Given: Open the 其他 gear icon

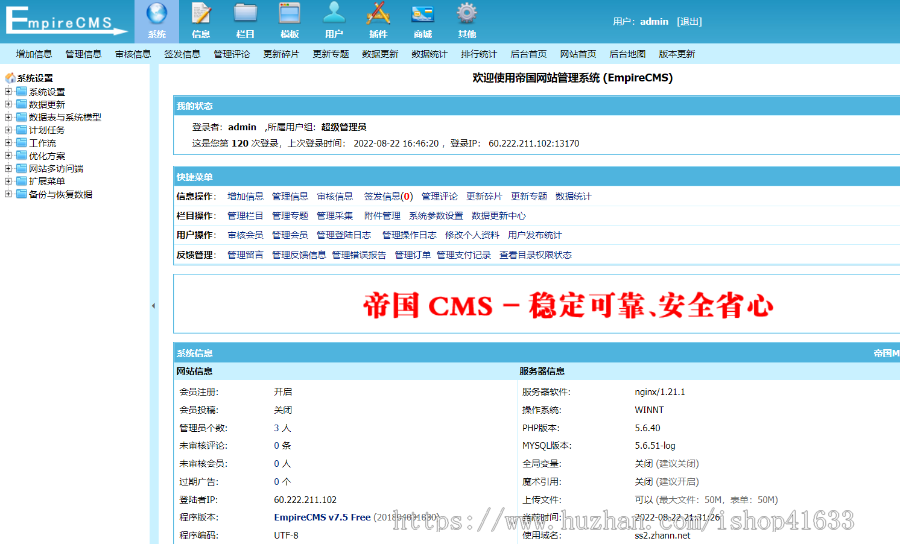Looking at the screenshot, I should [x=467, y=14].
